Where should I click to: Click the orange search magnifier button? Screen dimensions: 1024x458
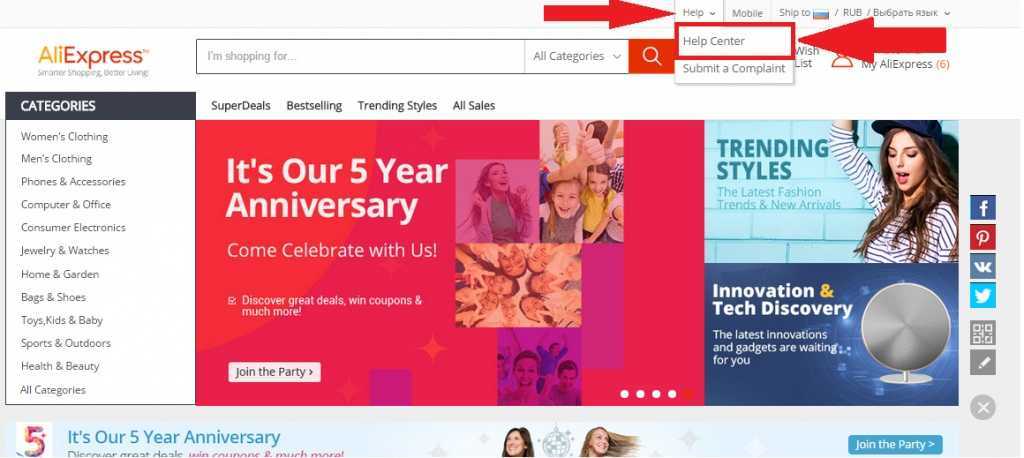point(651,56)
